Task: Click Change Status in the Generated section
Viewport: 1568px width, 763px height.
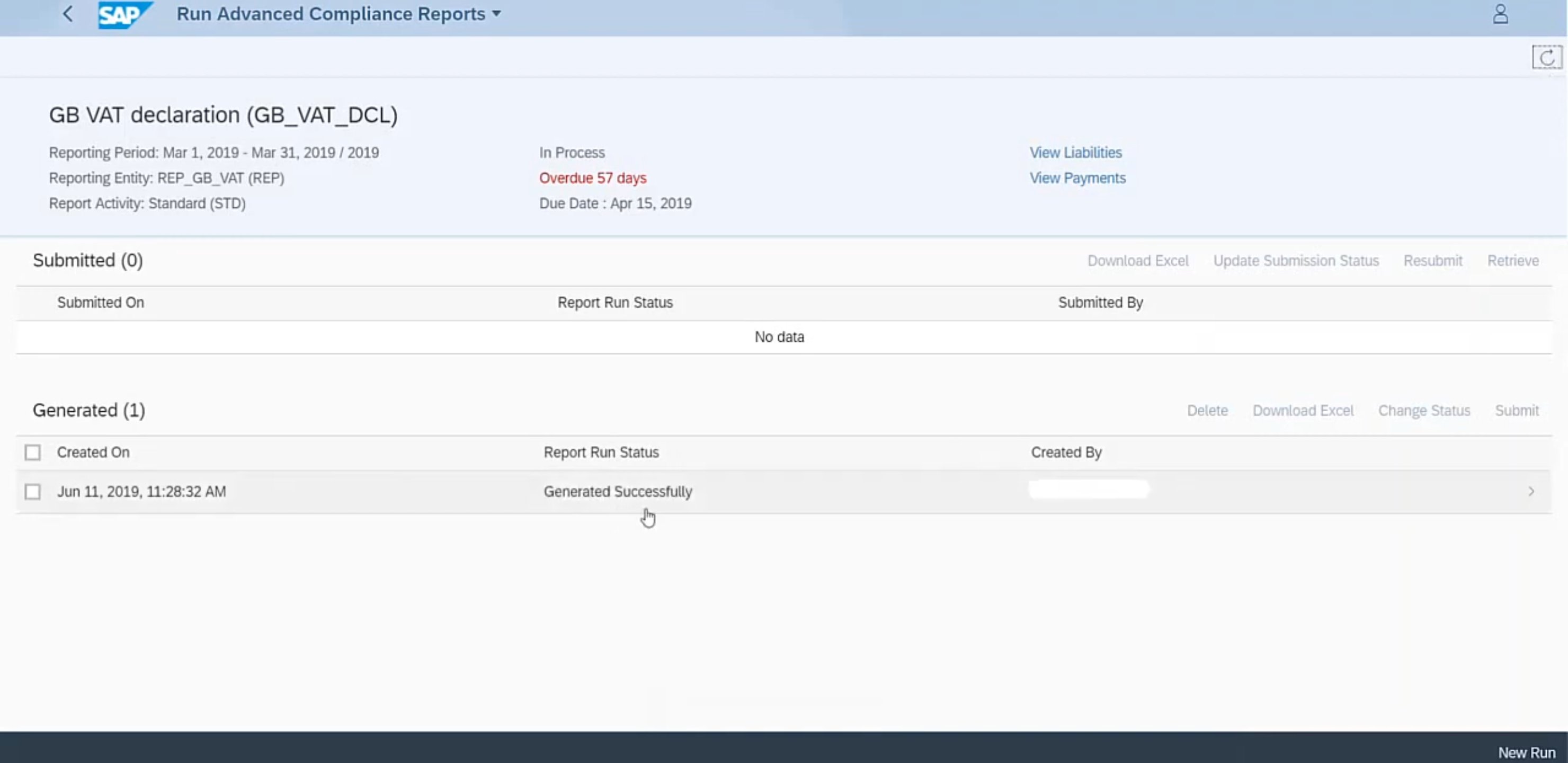Action: point(1424,411)
